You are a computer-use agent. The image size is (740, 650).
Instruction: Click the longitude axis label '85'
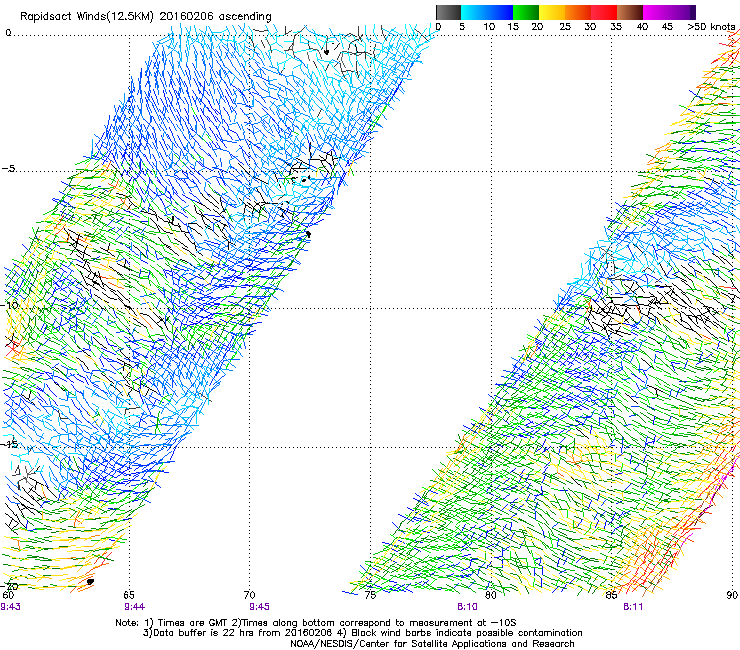tap(611, 595)
